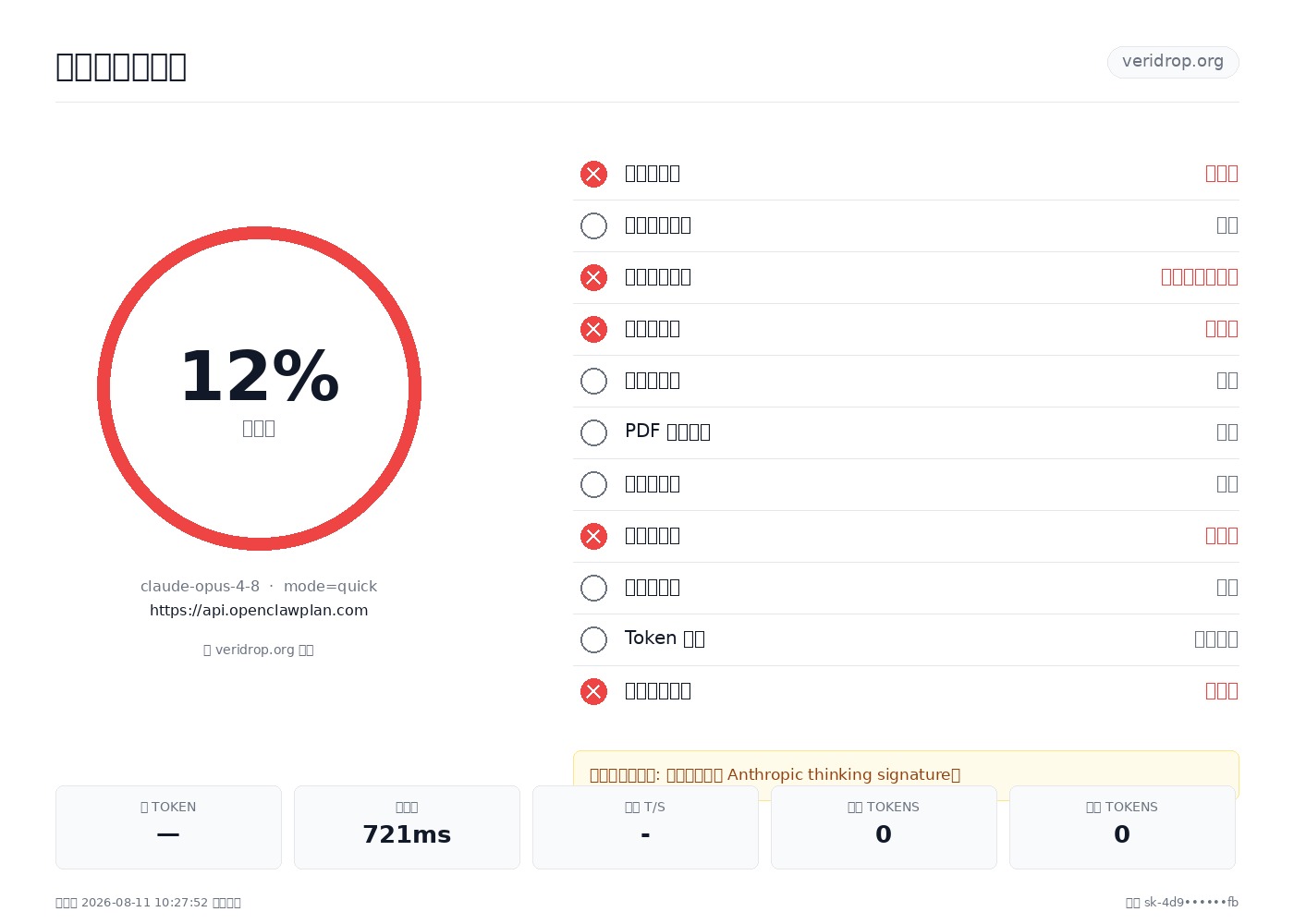Screen dimensions: 1294x924
Task: Click the empty circle directly above the PDF row
Action: 593,381
